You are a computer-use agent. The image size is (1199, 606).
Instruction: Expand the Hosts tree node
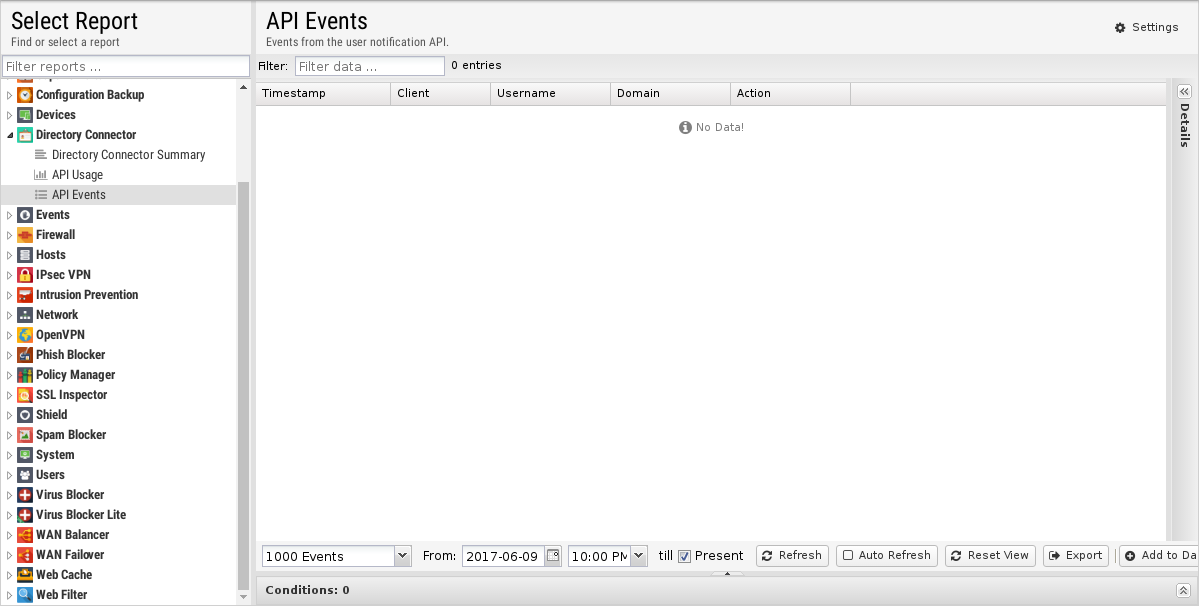pyautogui.click(x=10, y=254)
